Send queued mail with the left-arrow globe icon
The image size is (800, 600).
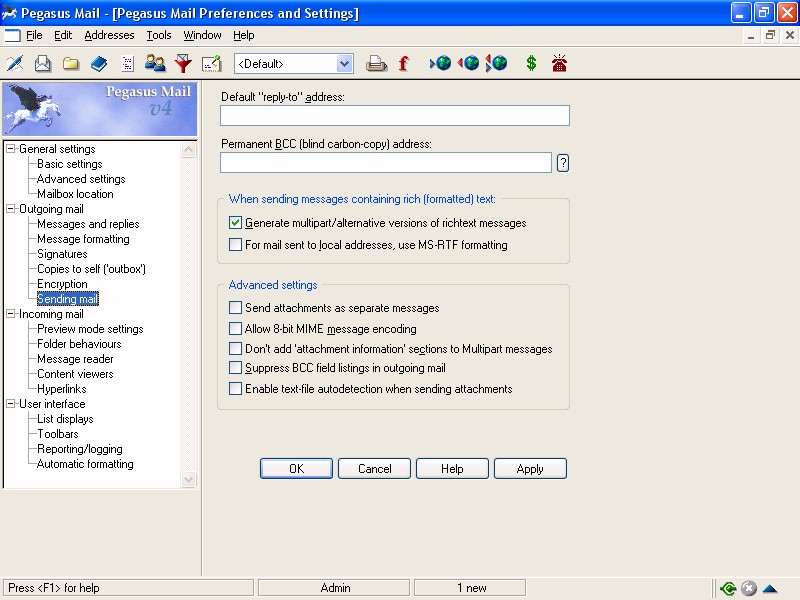[x=468, y=63]
